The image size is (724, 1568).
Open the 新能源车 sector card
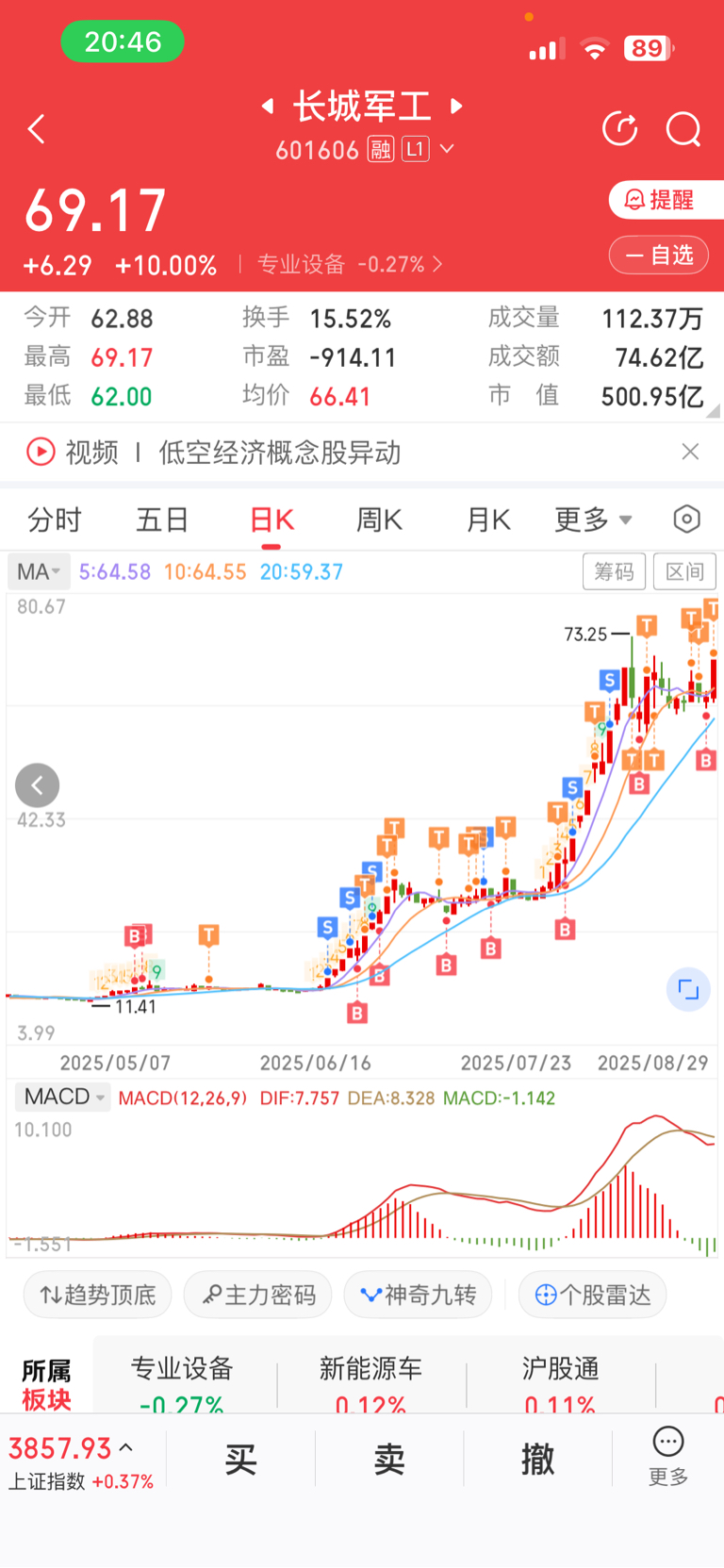(x=370, y=1386)
